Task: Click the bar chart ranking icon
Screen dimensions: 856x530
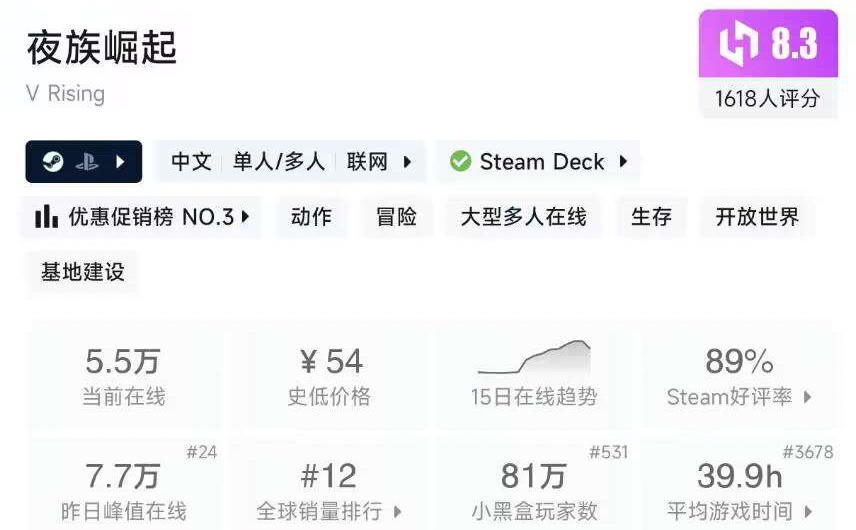Action: coord(46,217)
